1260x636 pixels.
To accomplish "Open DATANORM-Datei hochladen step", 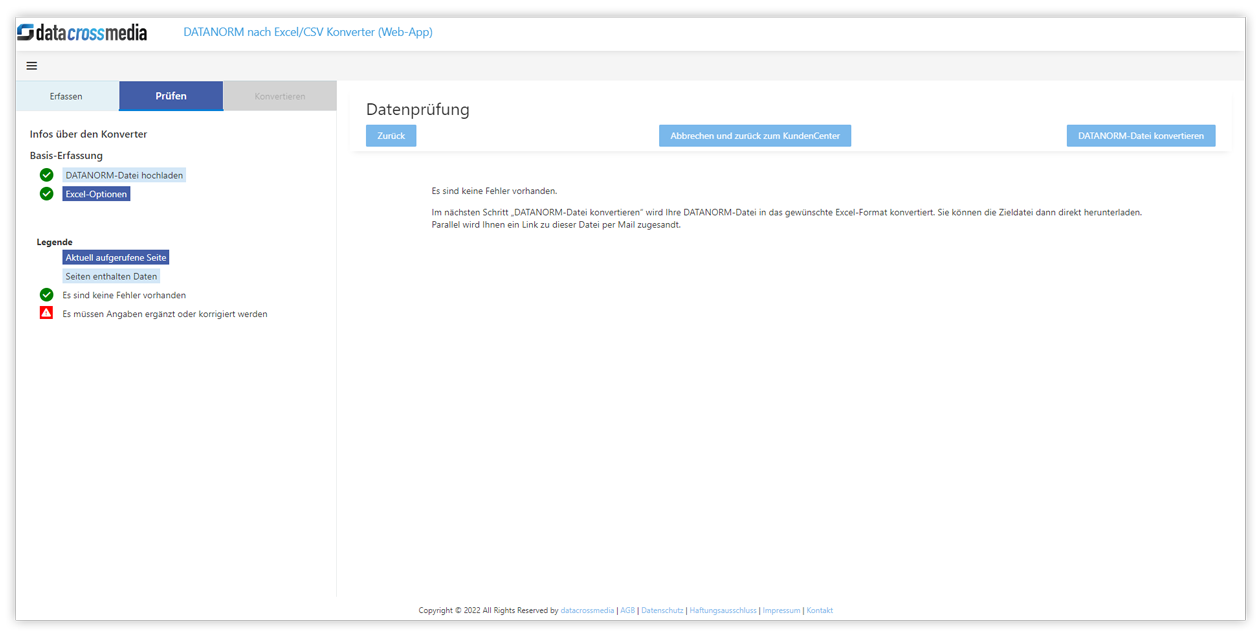I will click(x=124, y=175).
